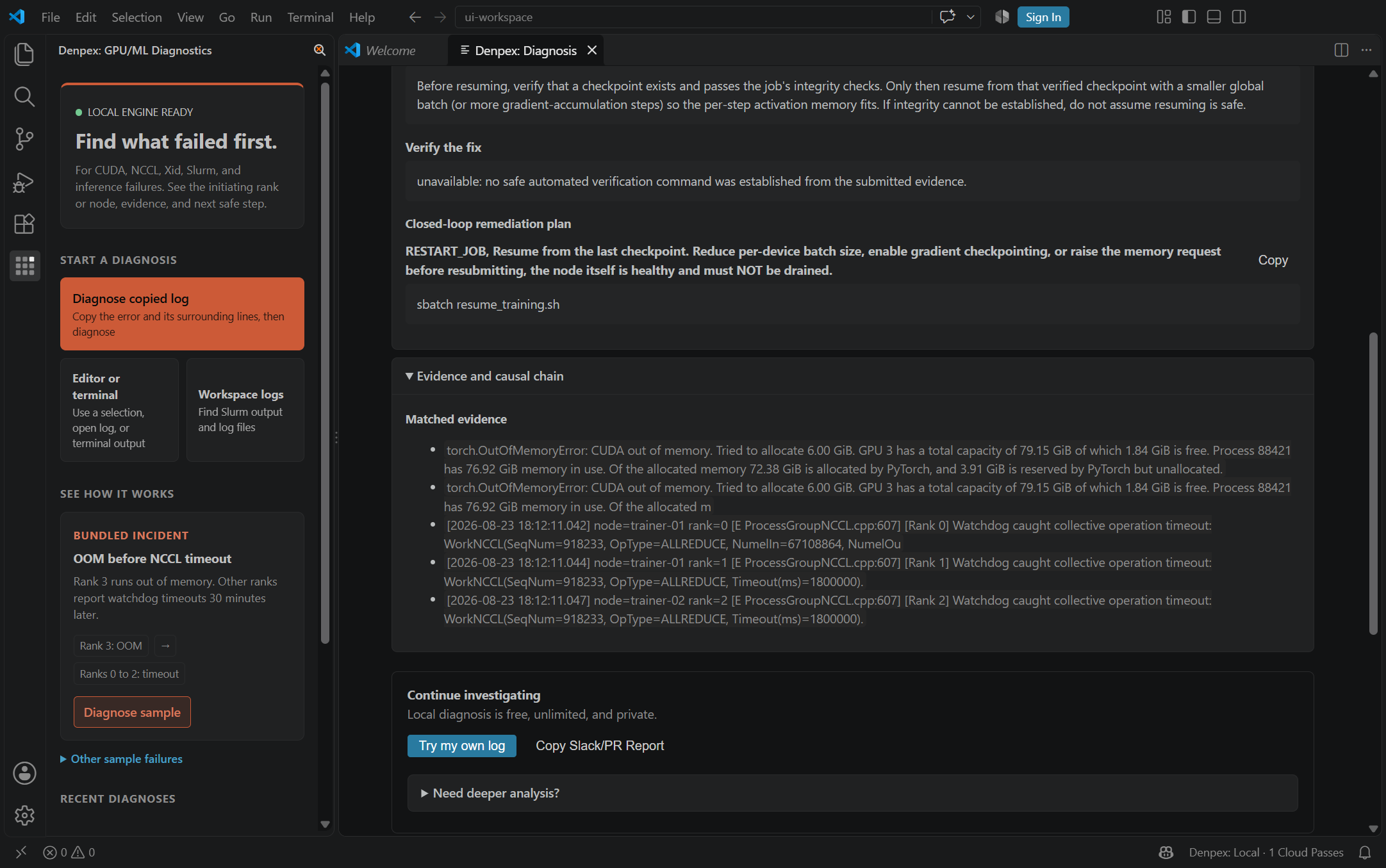Open the Go menu
Image resolution: width=1386 pixels, height=868 pixels.
pos(227,17)
